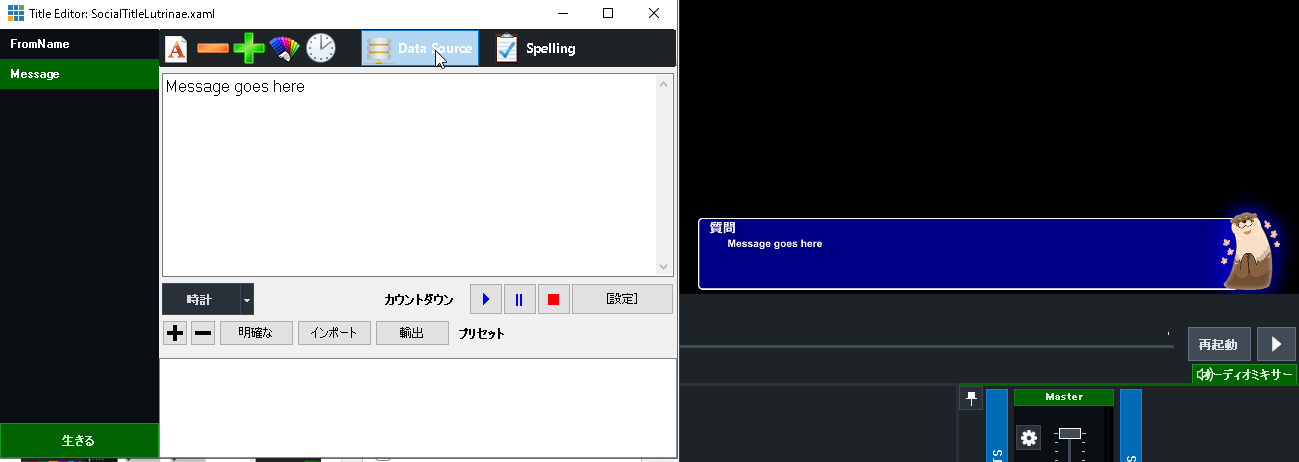Screen dimensions: 1299x462
Task: Expand the 時計 dropdown arrow
Action: click(x=247, y=299)
